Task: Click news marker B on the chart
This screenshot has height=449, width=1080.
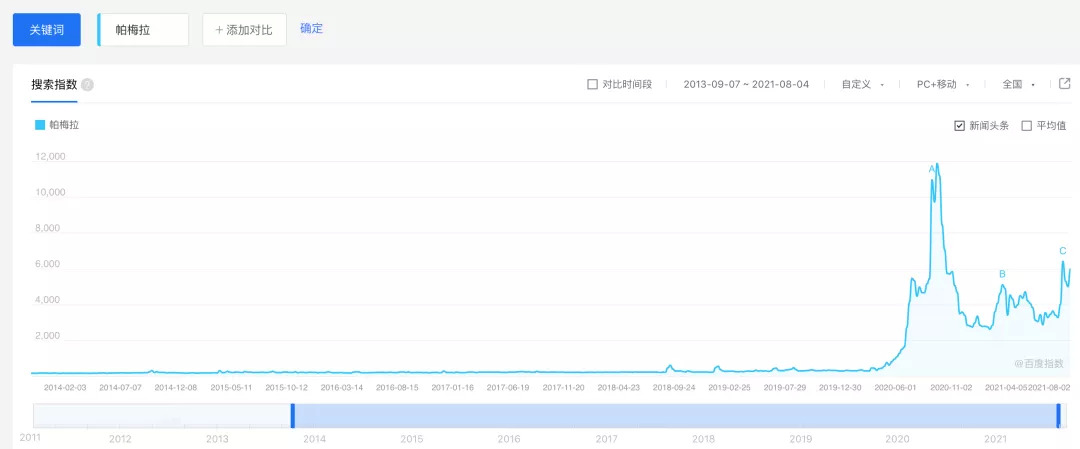Action: point(1002,274)
